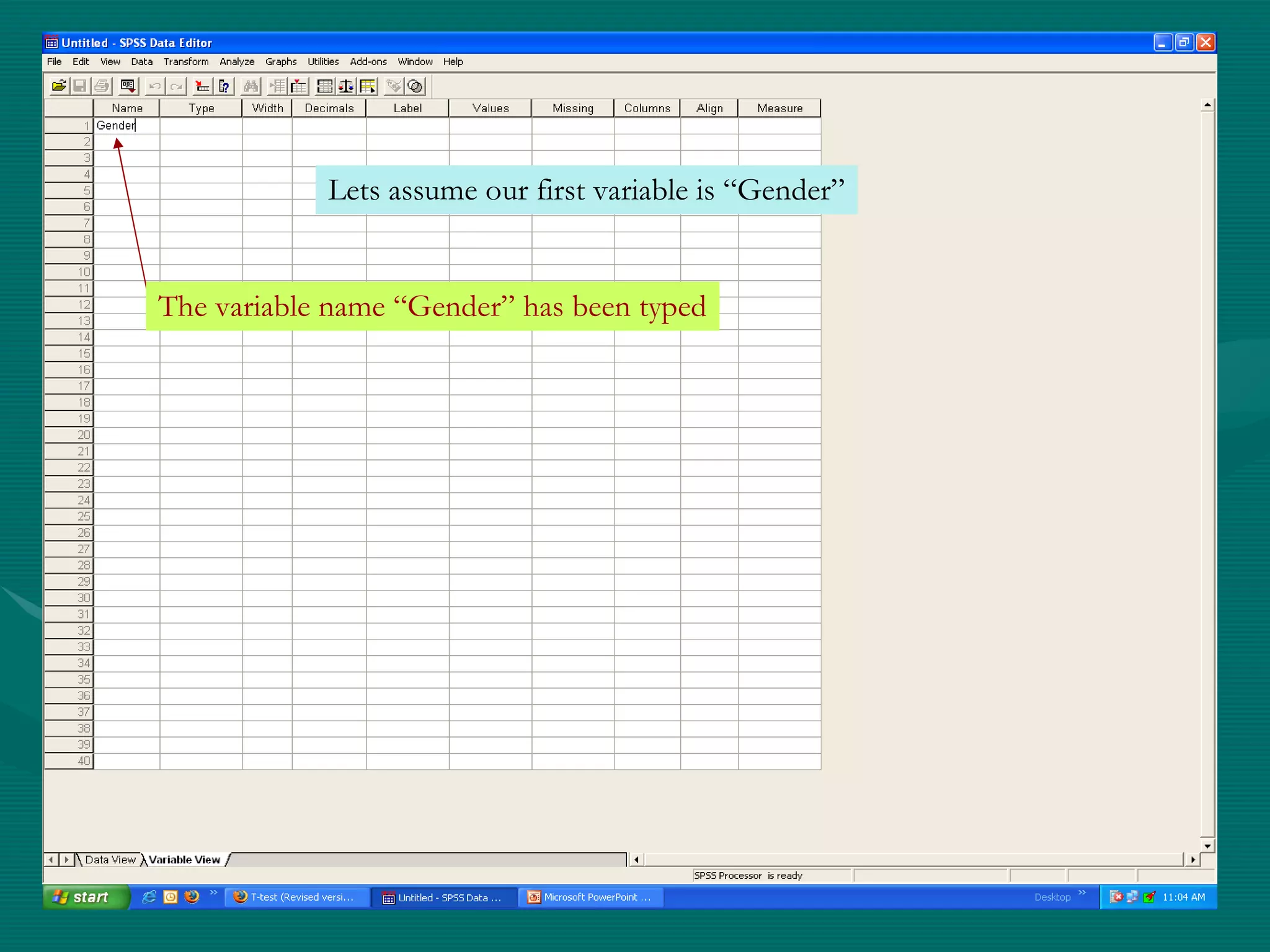
Task: Open the Analyze menu
Action: click(237, 61)
